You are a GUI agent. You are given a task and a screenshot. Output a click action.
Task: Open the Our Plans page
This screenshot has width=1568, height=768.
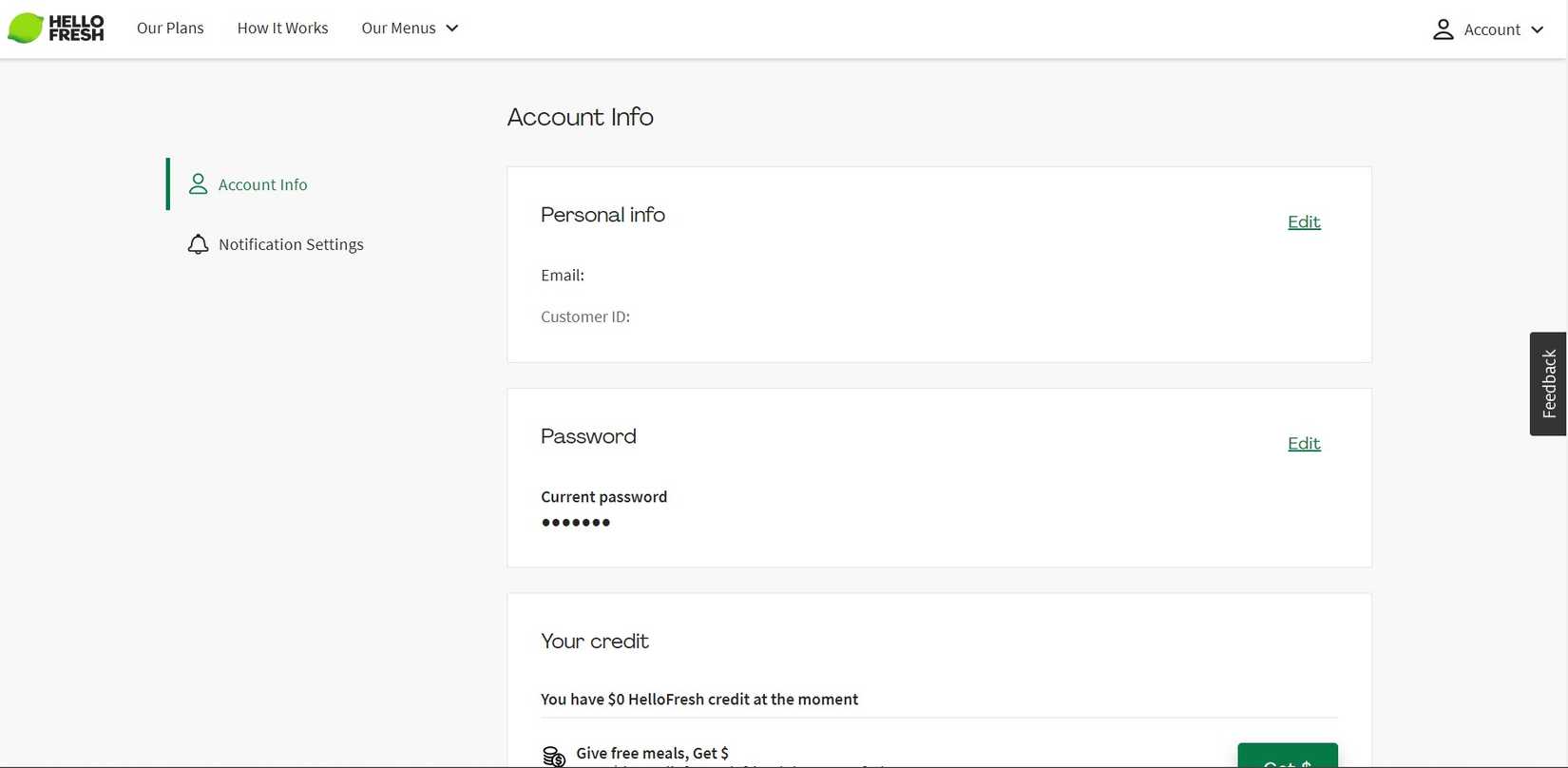pos(170,29)
